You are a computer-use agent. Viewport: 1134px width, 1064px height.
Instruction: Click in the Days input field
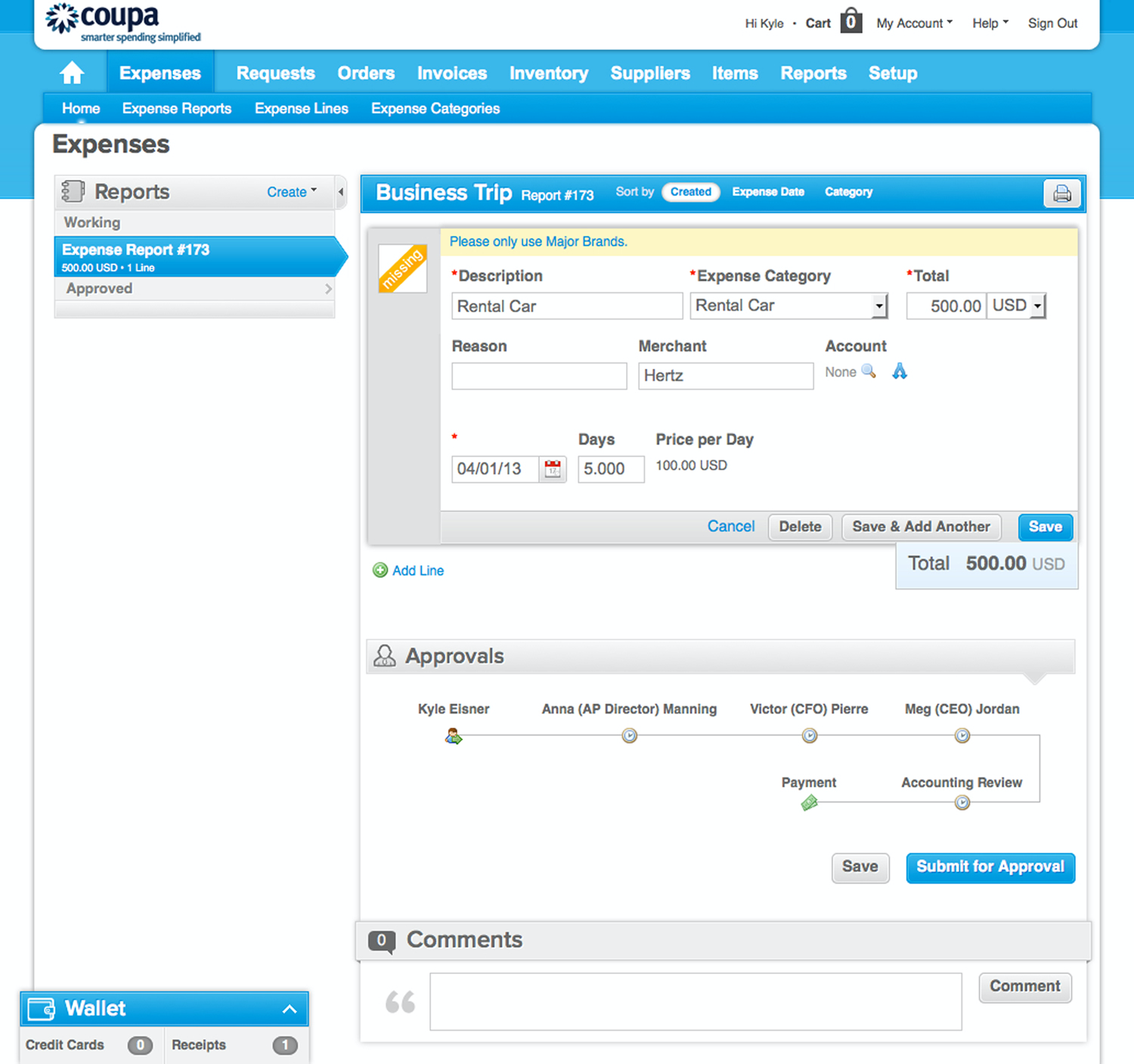click(610, 469)
